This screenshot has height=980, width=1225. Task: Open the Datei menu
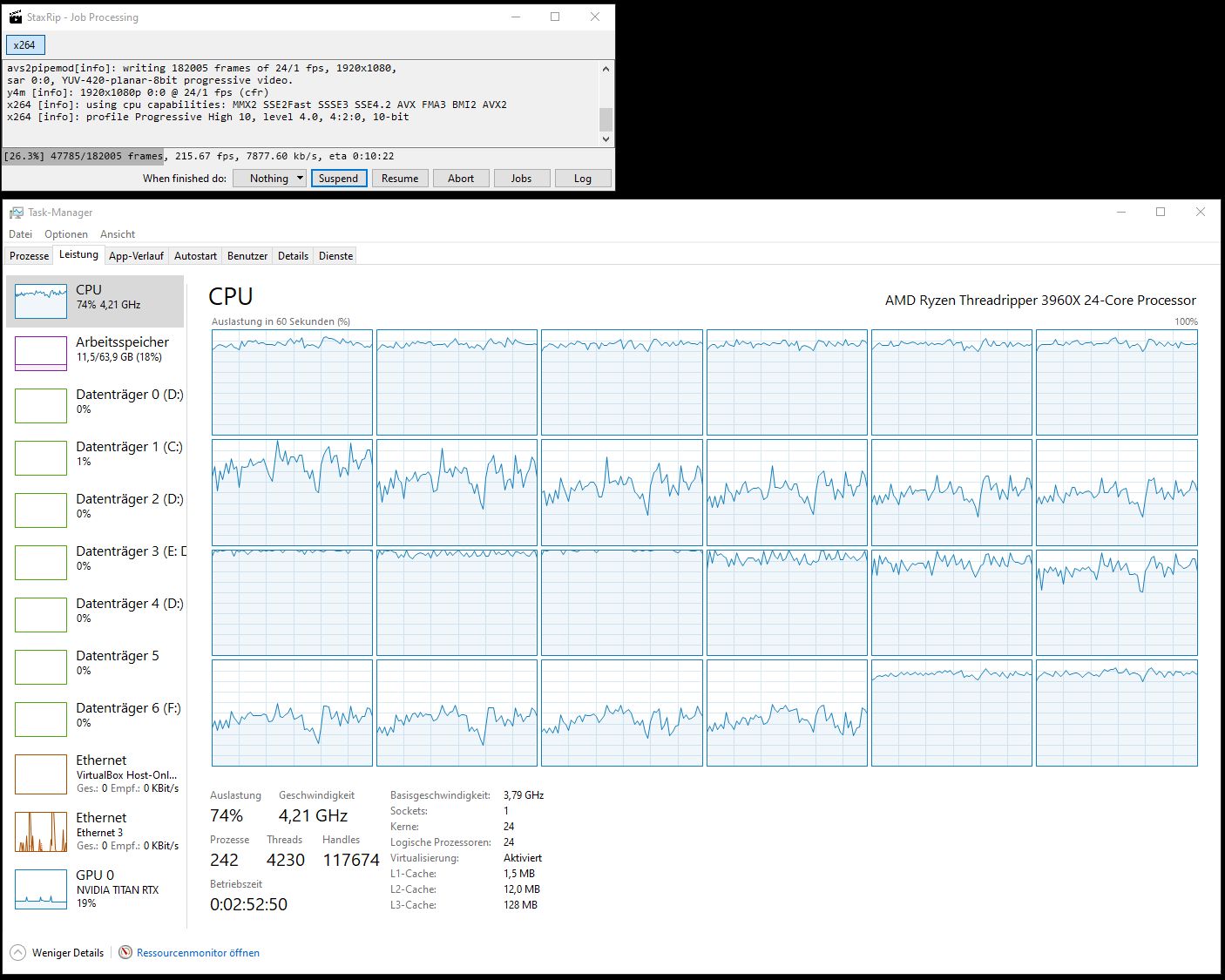20,234
